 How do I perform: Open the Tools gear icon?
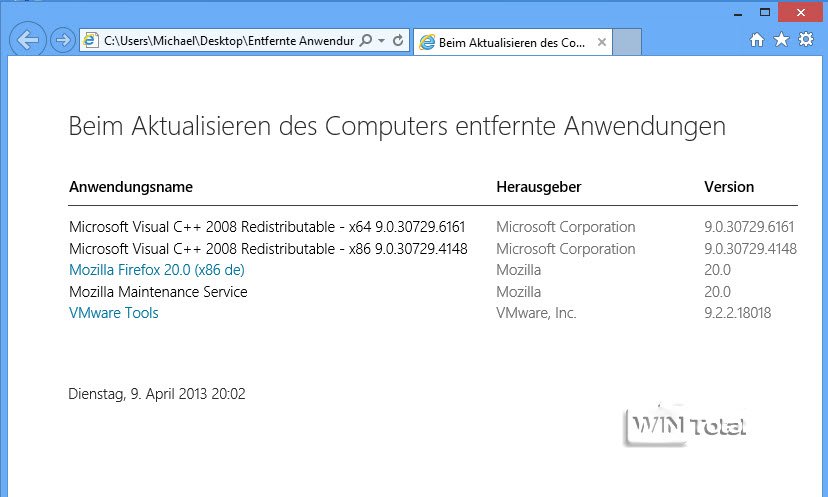coord(805,39)
